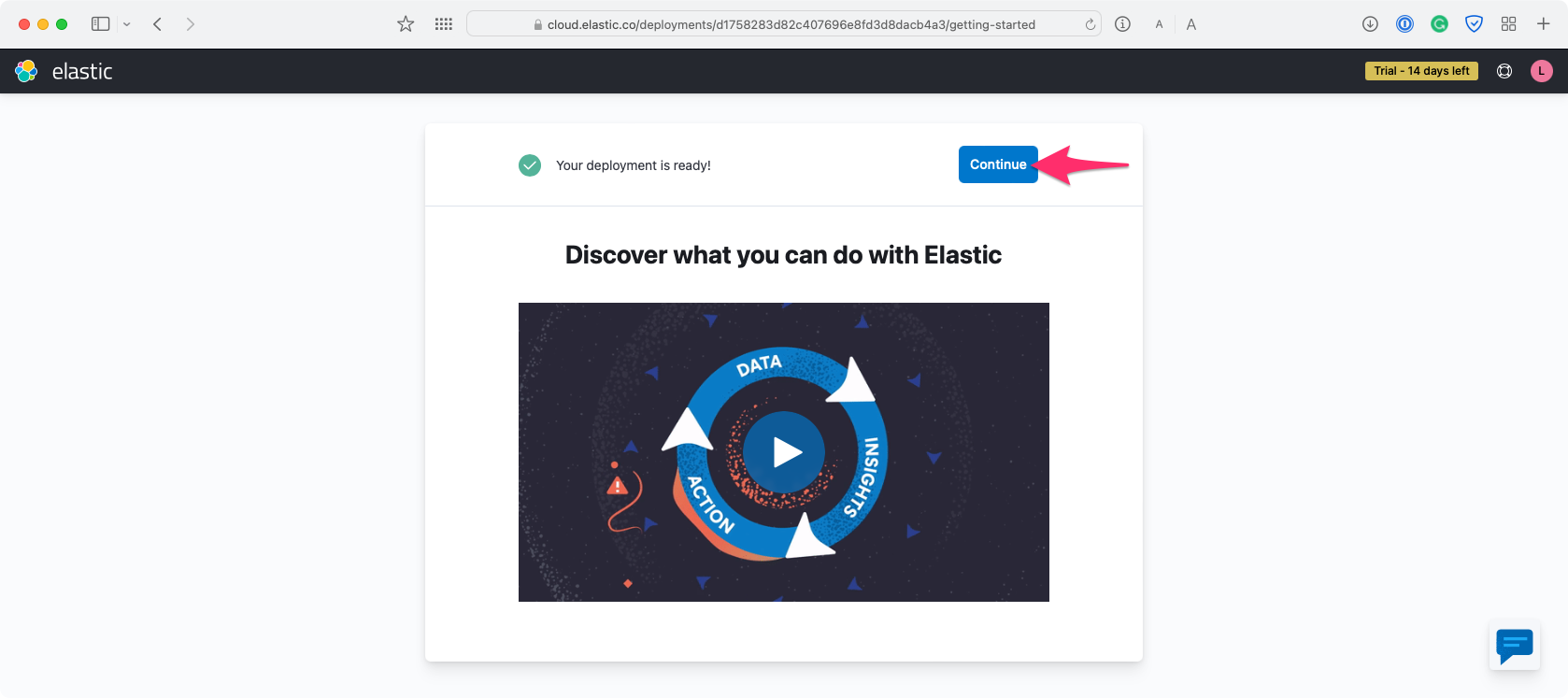The image size is (1568, 698).
Task: Bookmark page with the star icon
Action: click(x=406, y=24)
